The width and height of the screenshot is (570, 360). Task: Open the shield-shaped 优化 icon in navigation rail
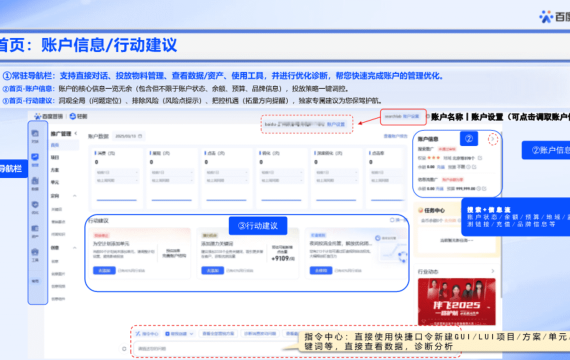(x=35, y=204)
